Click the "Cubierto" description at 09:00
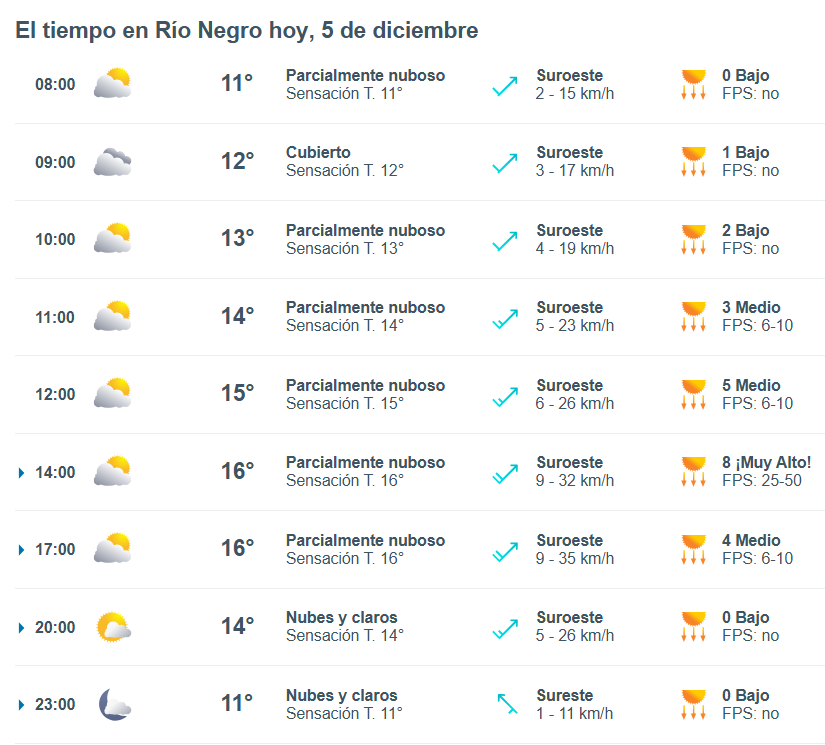 click(318, 153)
